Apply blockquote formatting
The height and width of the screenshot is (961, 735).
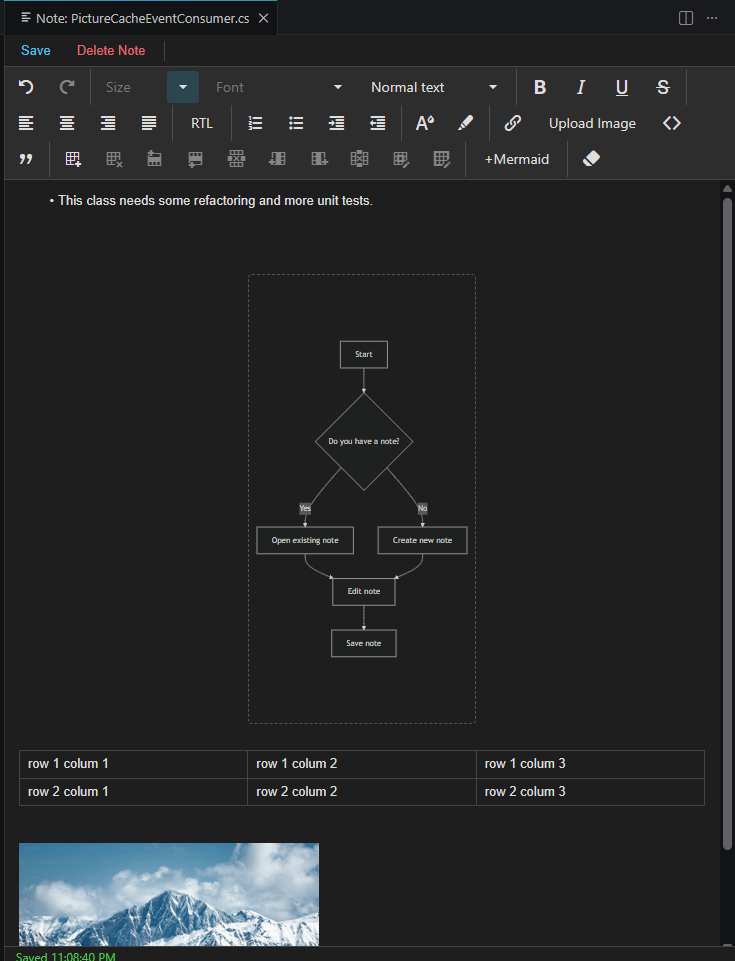click(26, 159)
